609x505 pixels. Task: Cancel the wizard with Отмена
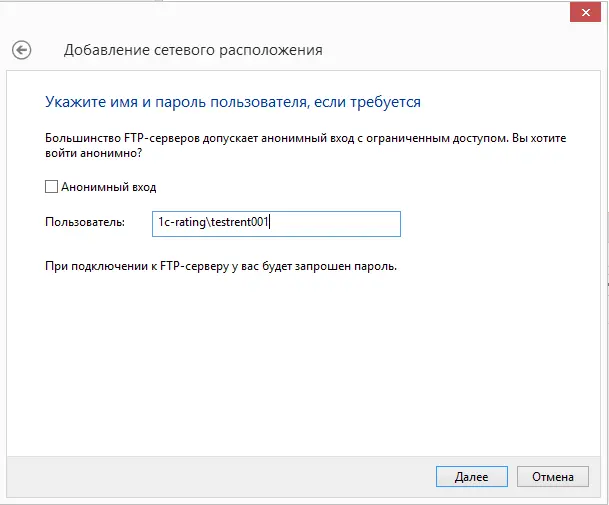[x=553, y=476]
